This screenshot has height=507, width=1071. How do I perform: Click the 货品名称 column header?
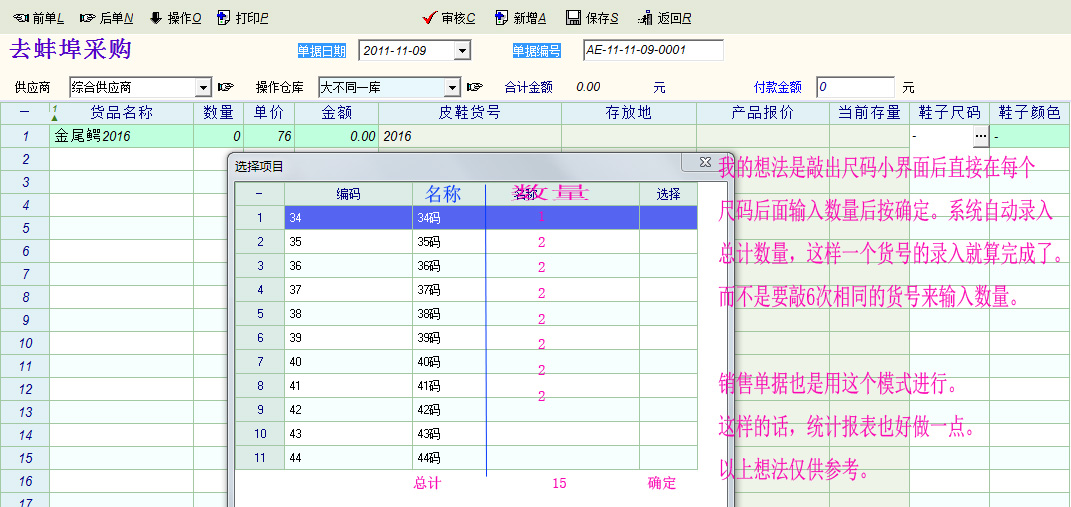coord(121,113)
